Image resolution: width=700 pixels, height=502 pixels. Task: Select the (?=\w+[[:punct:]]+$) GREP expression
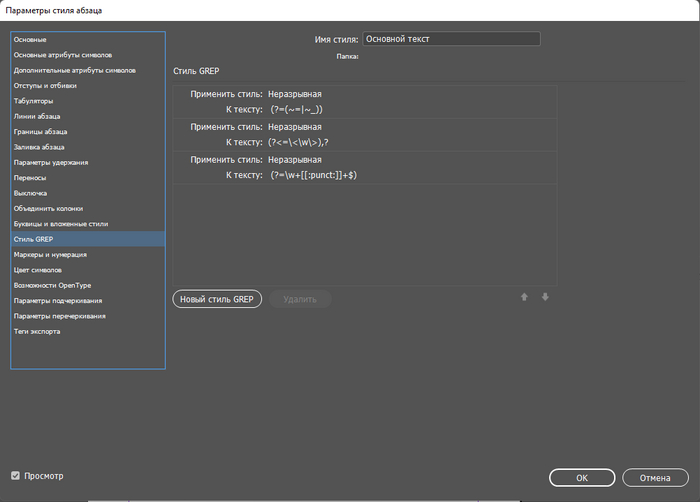pyautogui.click(x=313, y=175)
